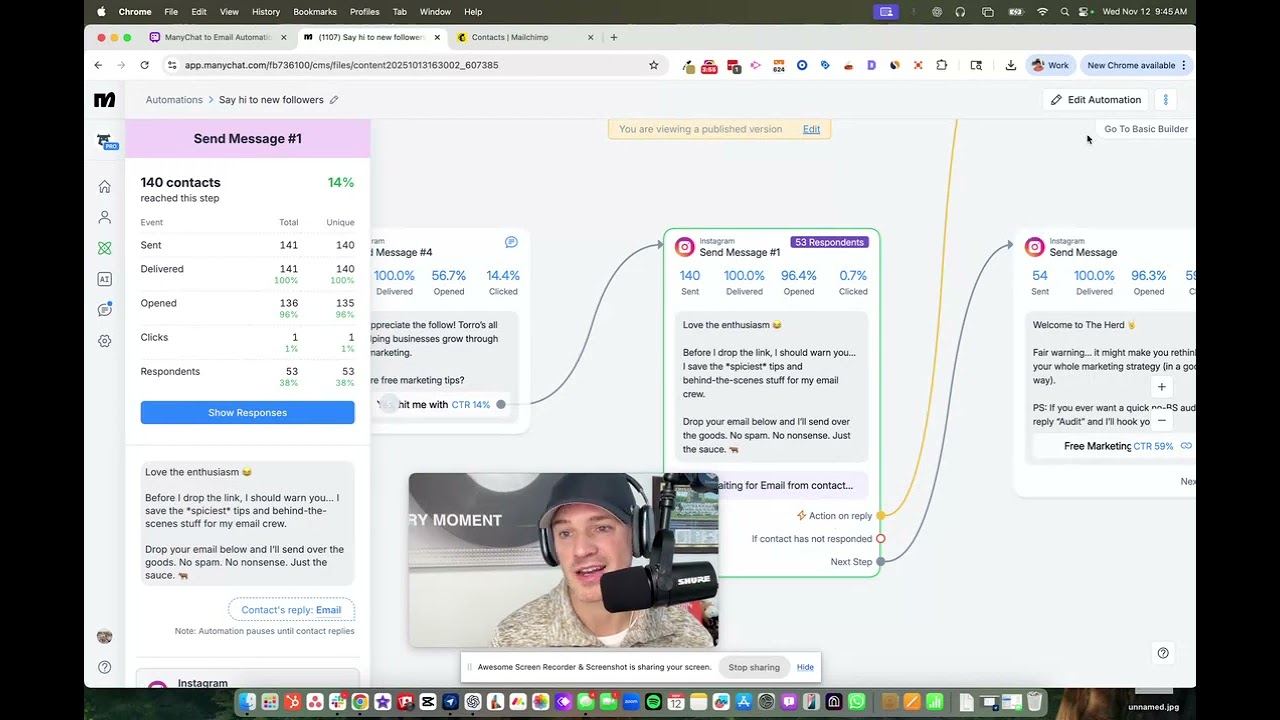This screenshot has width=1280, height=720.
Task: Rename automation using pencil icon beside title
Action: 334,100
